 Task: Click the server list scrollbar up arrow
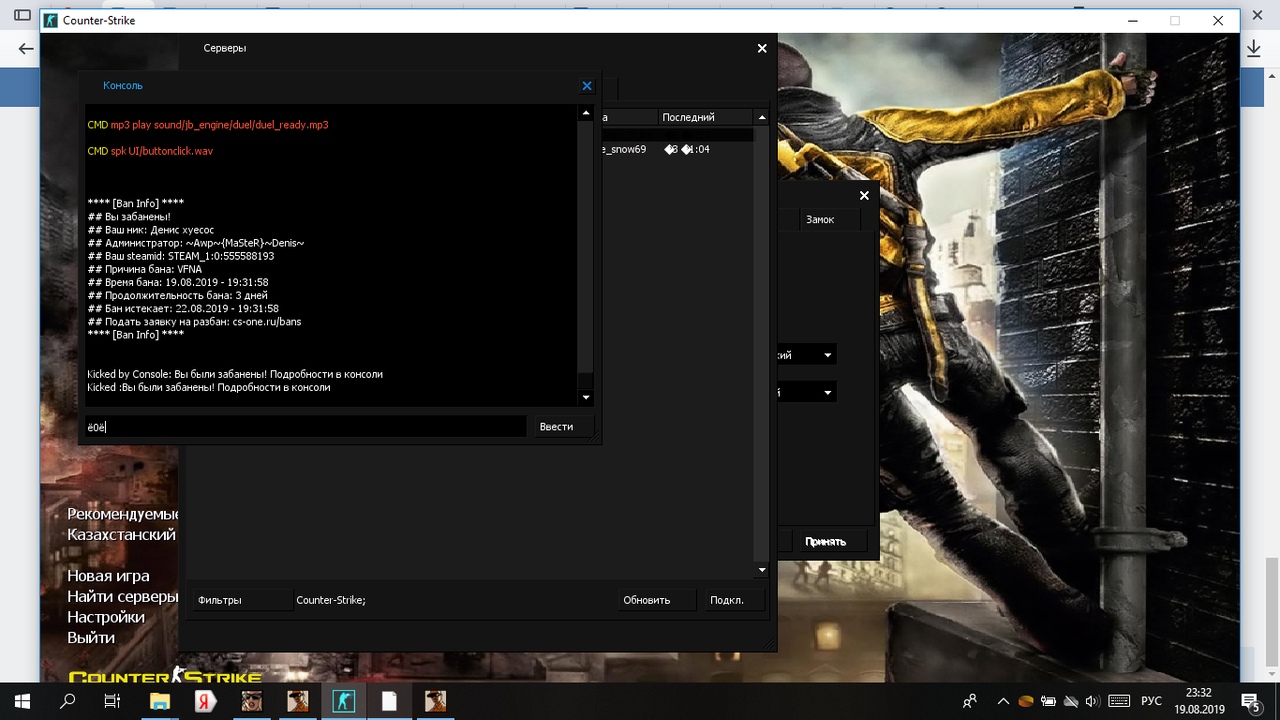pyautogui.click(x=762, y=117)
